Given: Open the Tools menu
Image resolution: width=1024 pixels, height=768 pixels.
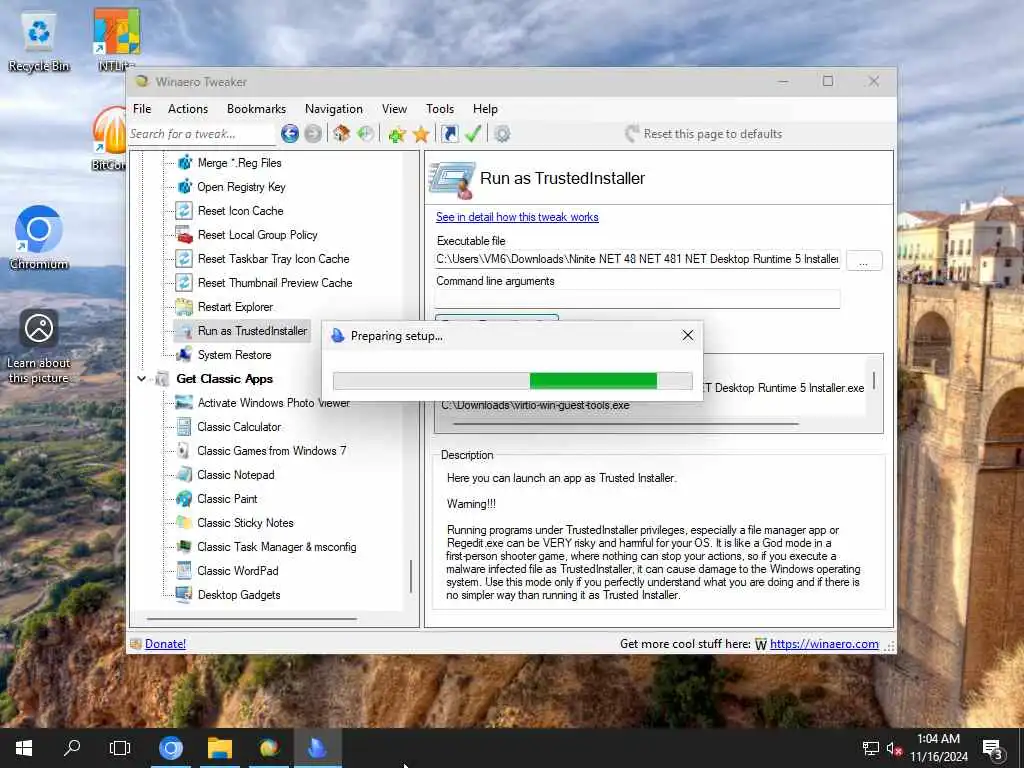Looking at the screenshot, I should (x=440, y=109).
